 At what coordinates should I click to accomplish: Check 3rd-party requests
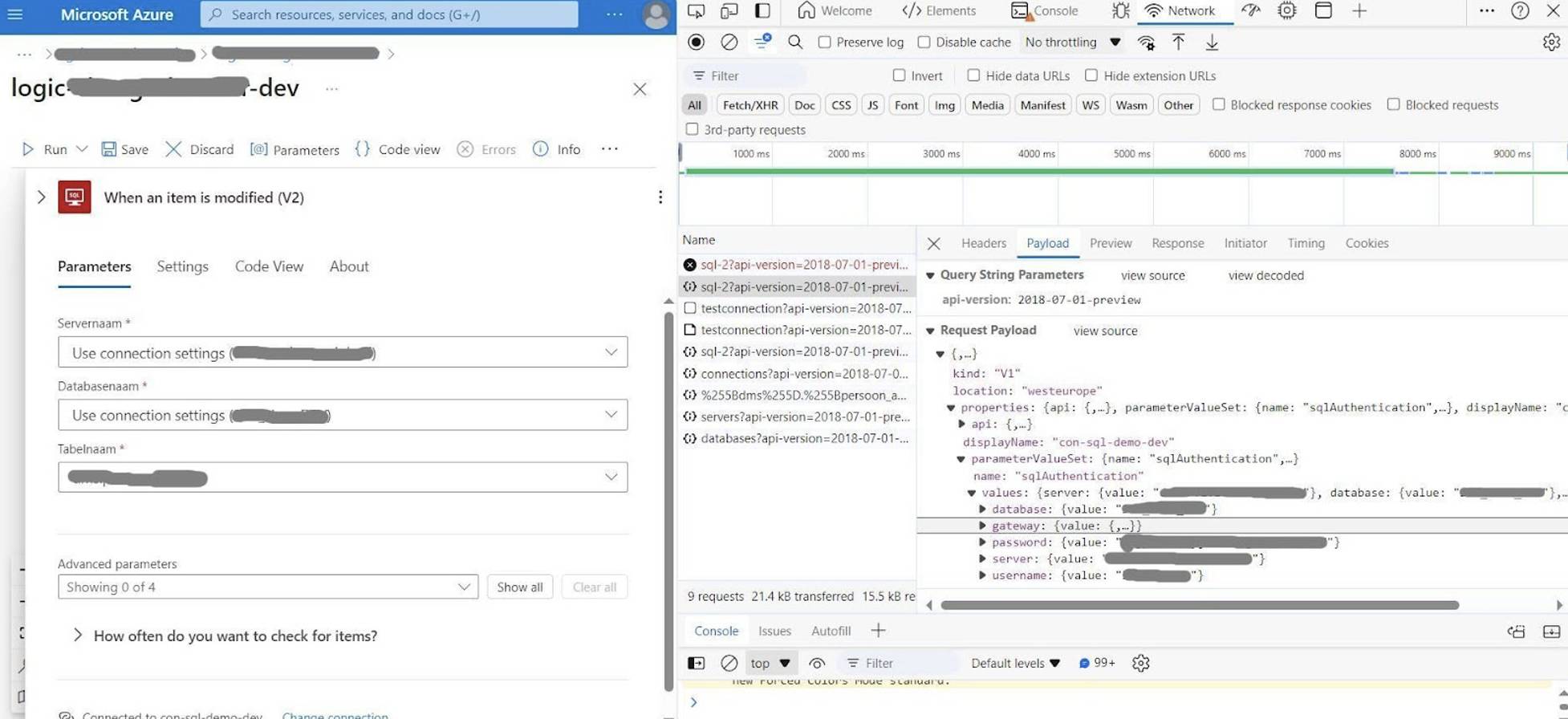tap(692, 129)
